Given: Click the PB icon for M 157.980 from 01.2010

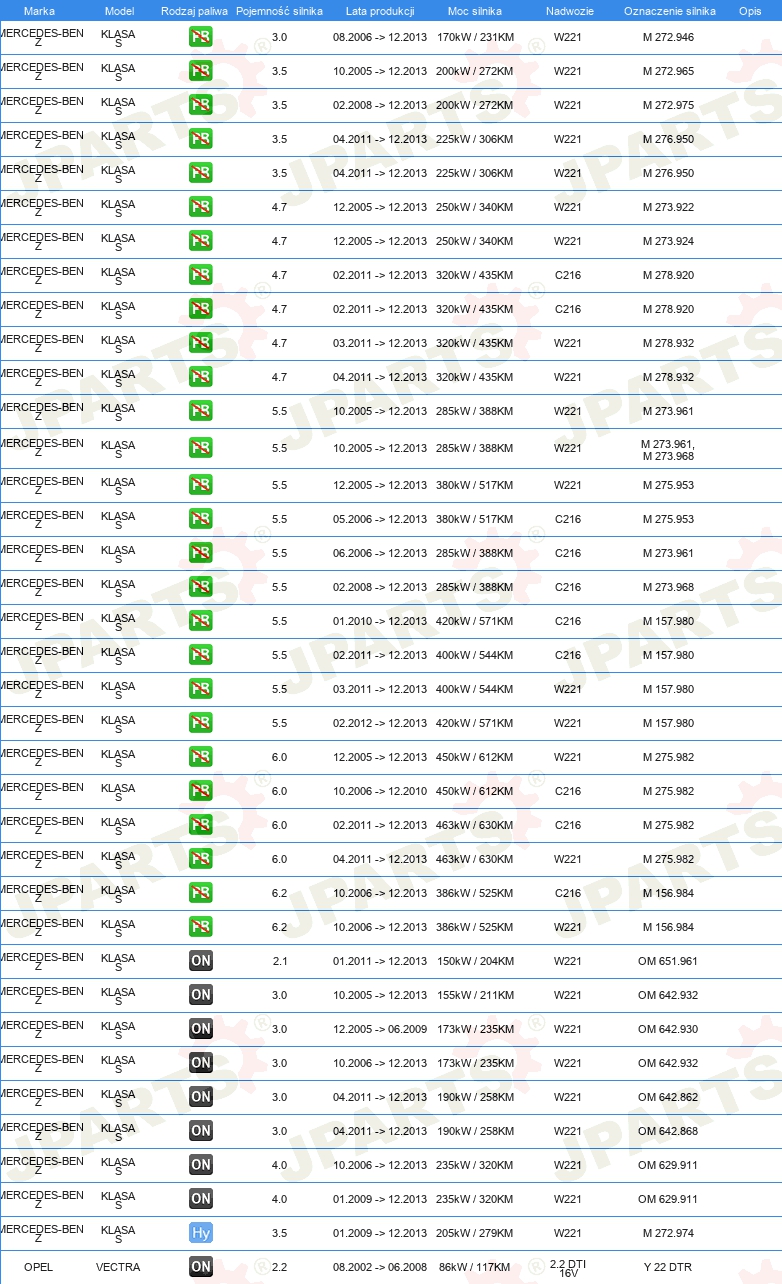Looking at the screenshot, I should click(x=201, y=621).
